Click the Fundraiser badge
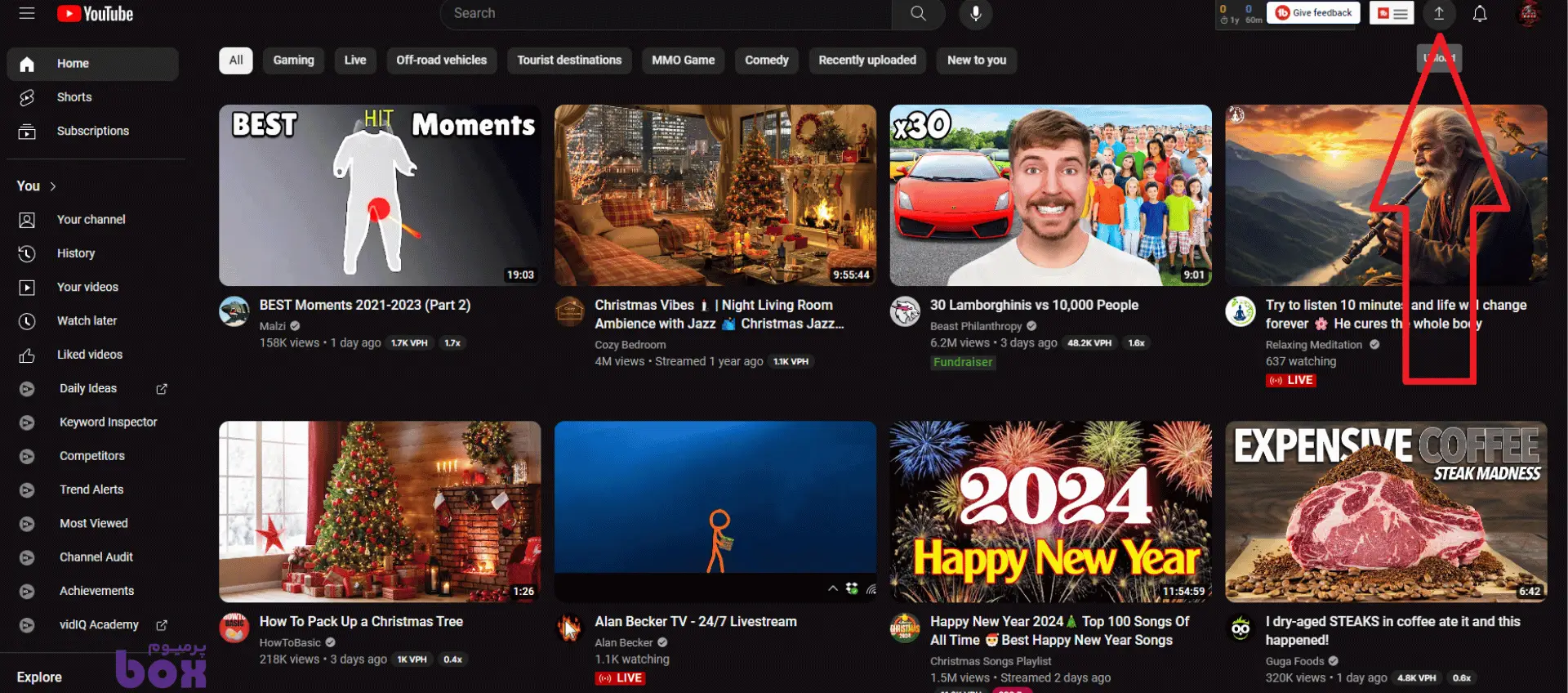 963,362
